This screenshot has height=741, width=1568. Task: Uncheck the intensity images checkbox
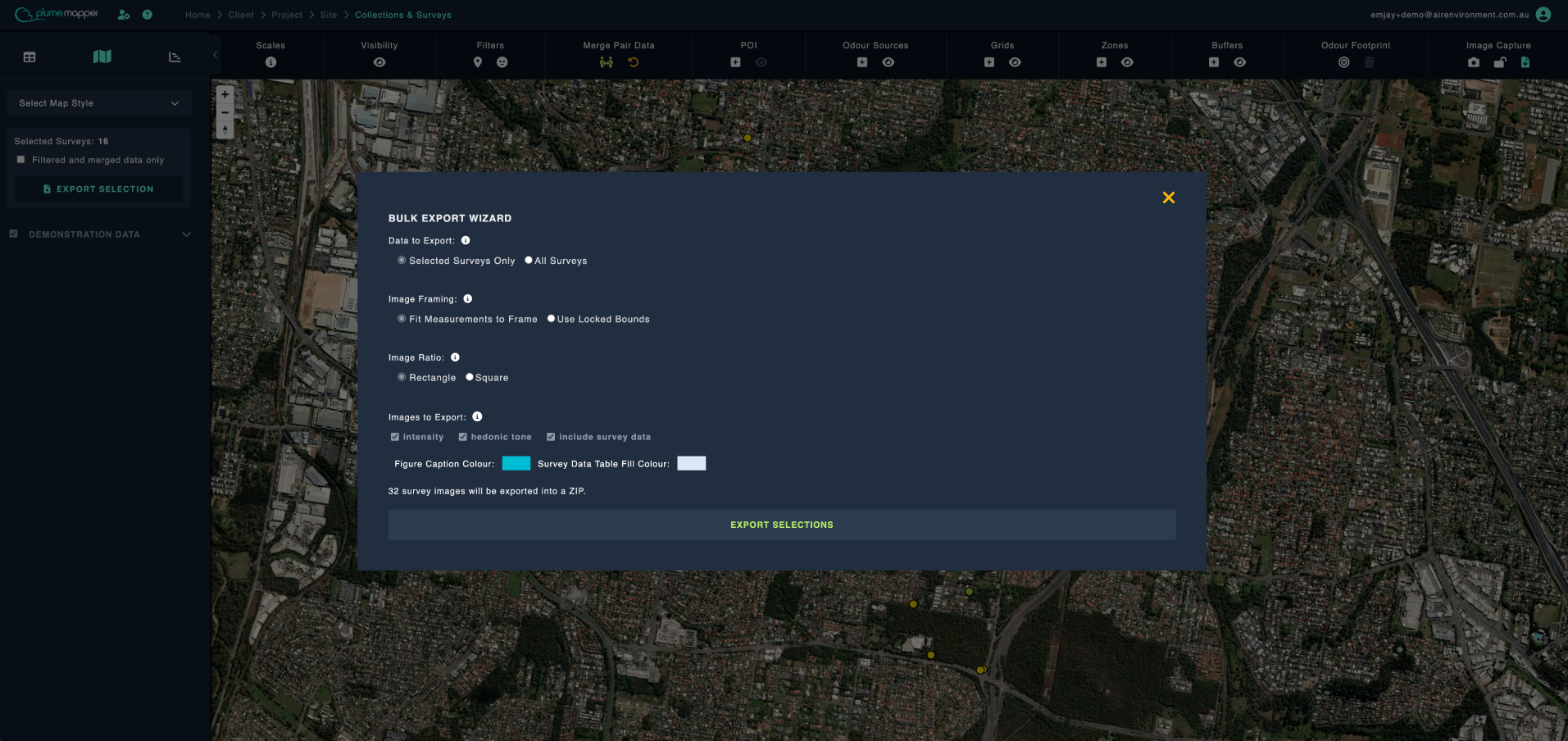395,437
